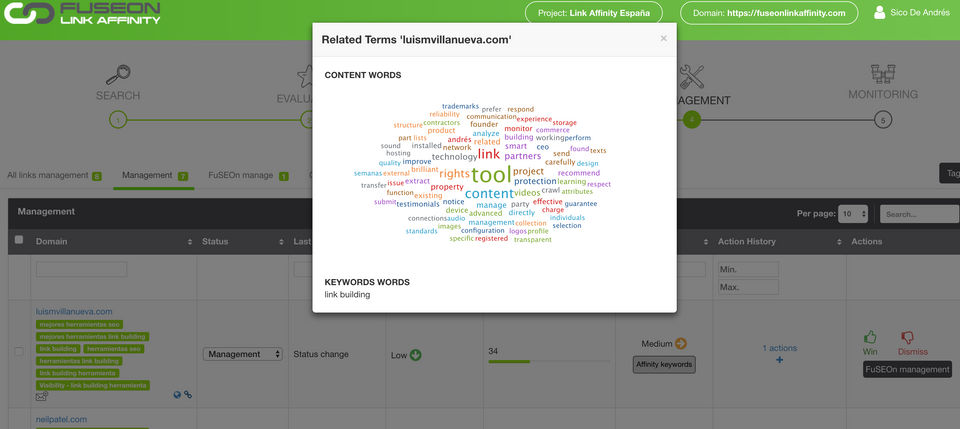Click the 'mejores herramientas seo' tag

(80, 324)
